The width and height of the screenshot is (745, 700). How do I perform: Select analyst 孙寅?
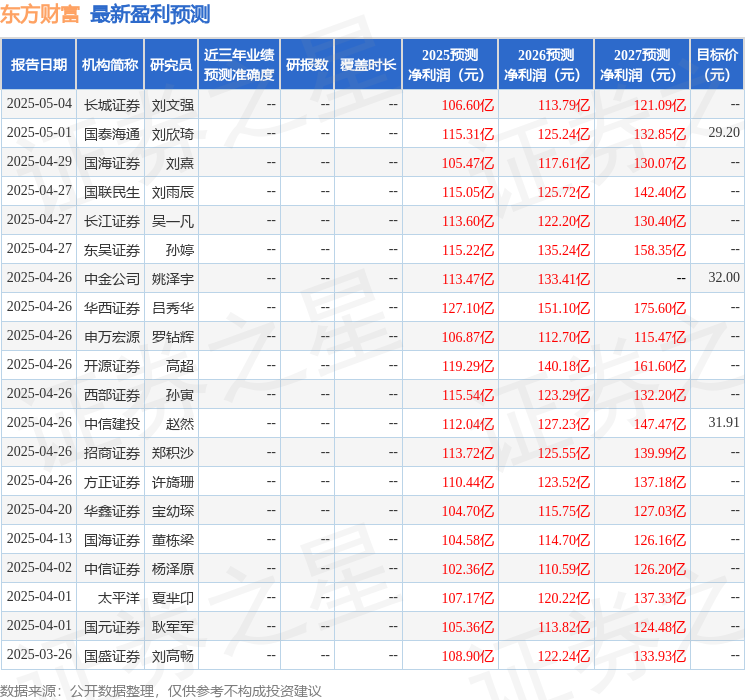point(180,395)
